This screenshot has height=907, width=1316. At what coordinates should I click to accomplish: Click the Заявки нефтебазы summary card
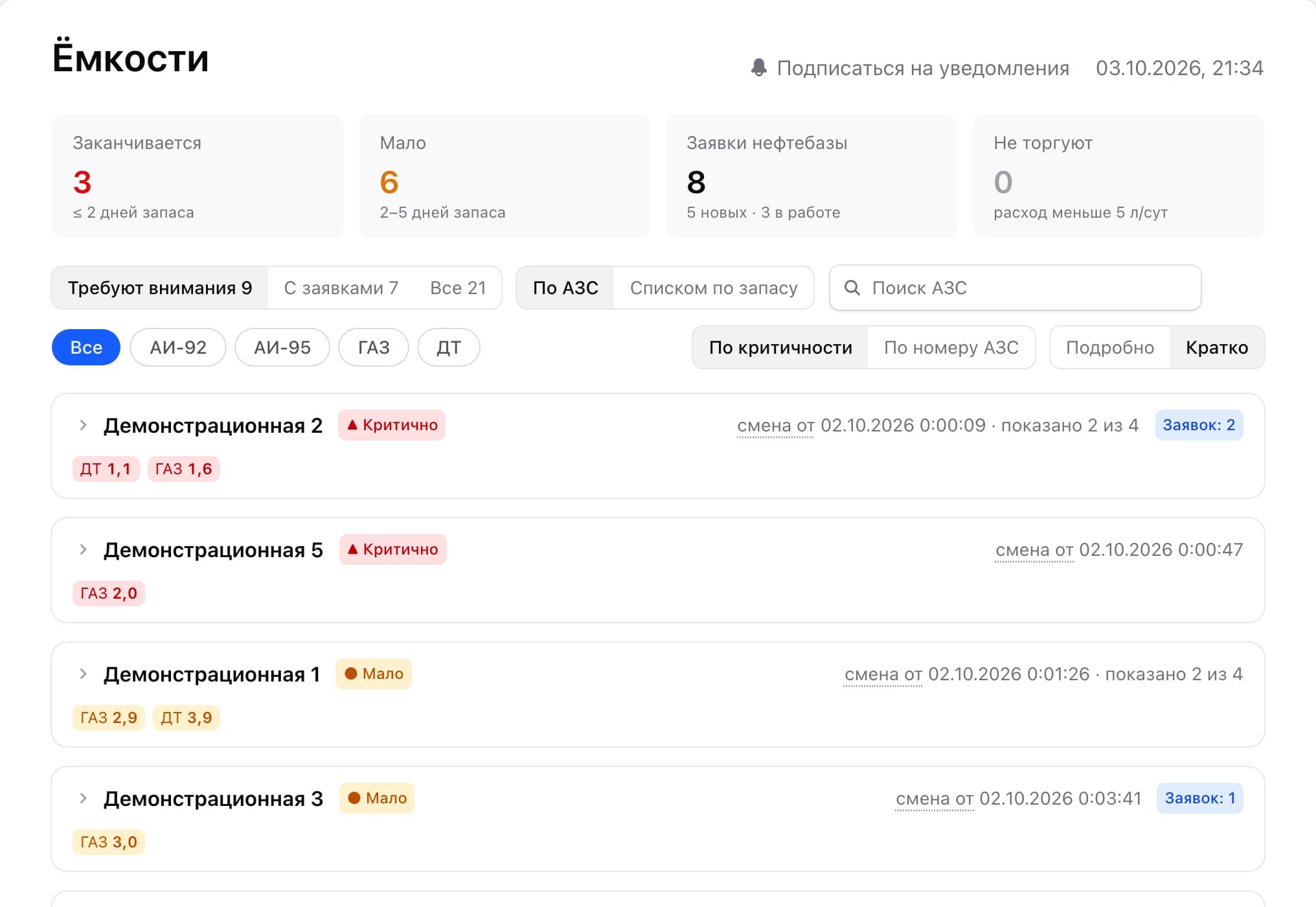[811, 176]
